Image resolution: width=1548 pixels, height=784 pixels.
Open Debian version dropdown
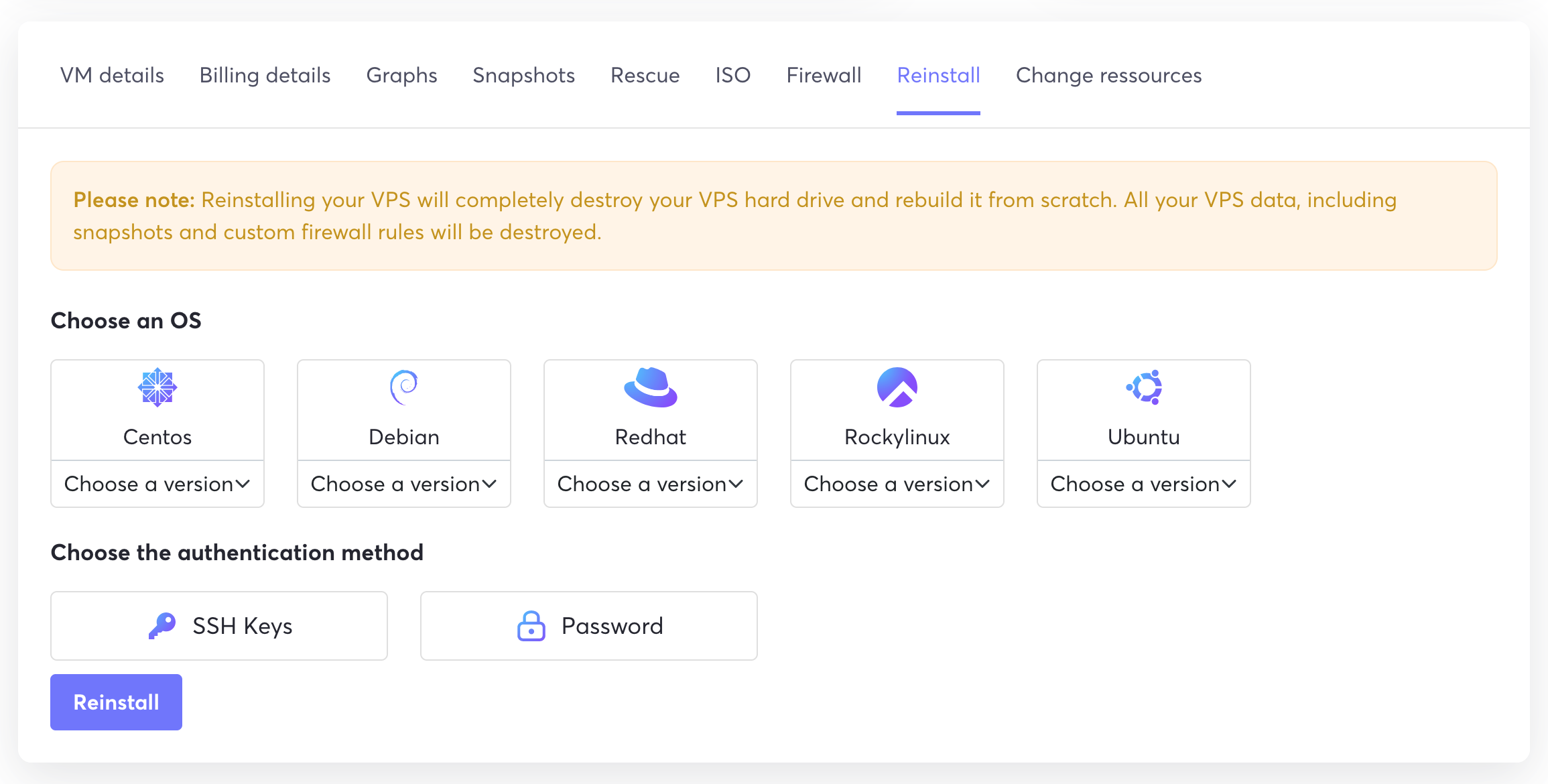click(x=404, y=484)
